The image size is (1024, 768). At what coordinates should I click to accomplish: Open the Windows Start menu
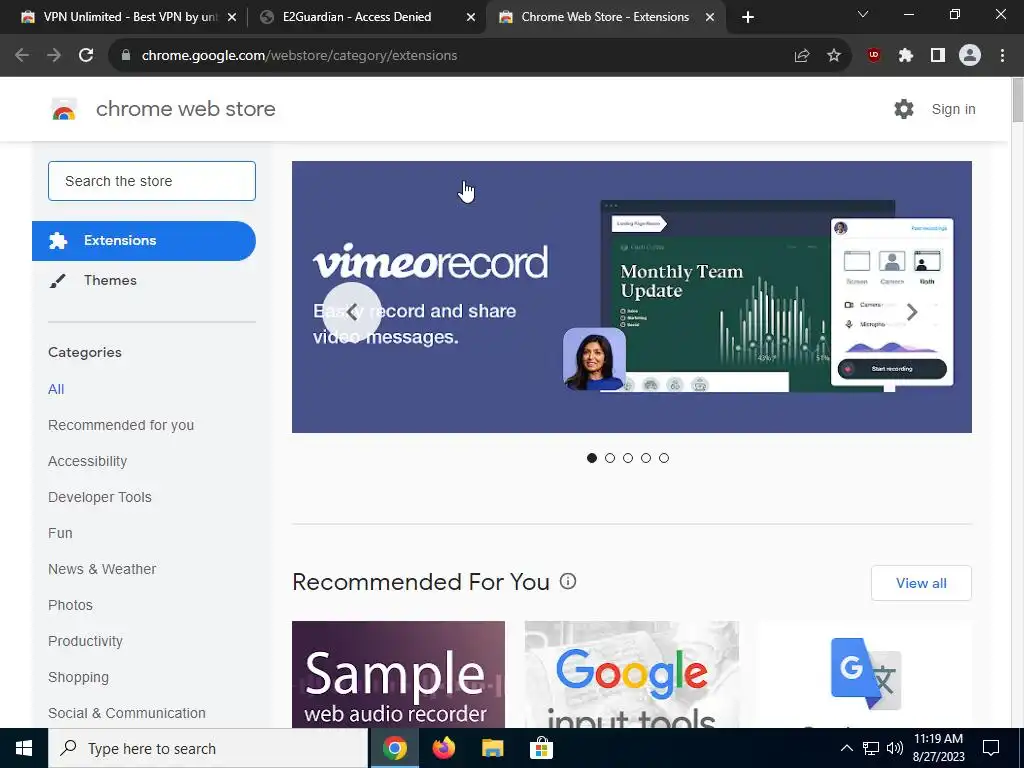pos(24,748)
